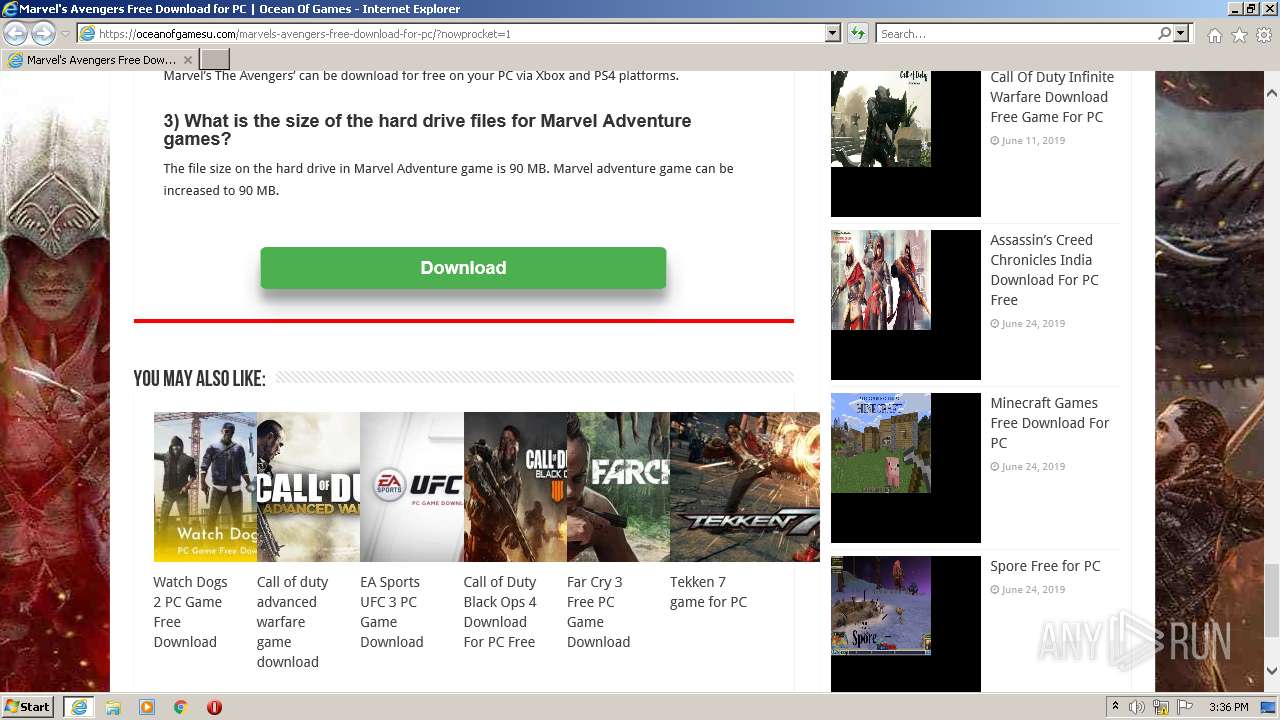Open Call of Duty Black Ops 4 link
1280x720 pixels.
[x=500, y=612]
